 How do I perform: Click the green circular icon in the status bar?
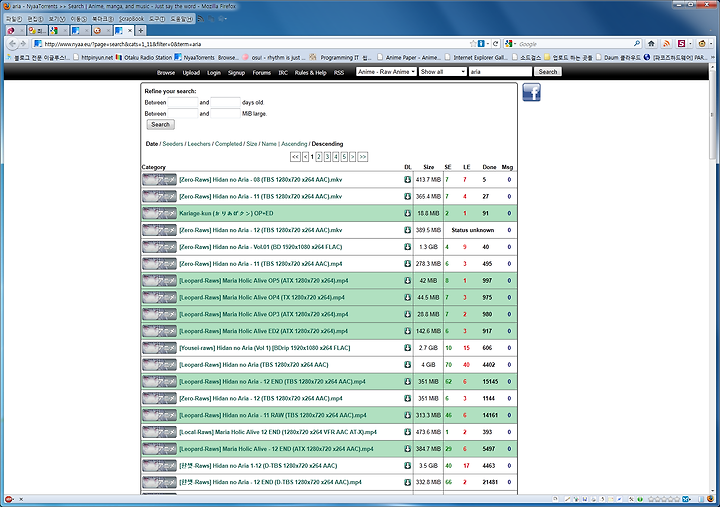coord(640,499)
